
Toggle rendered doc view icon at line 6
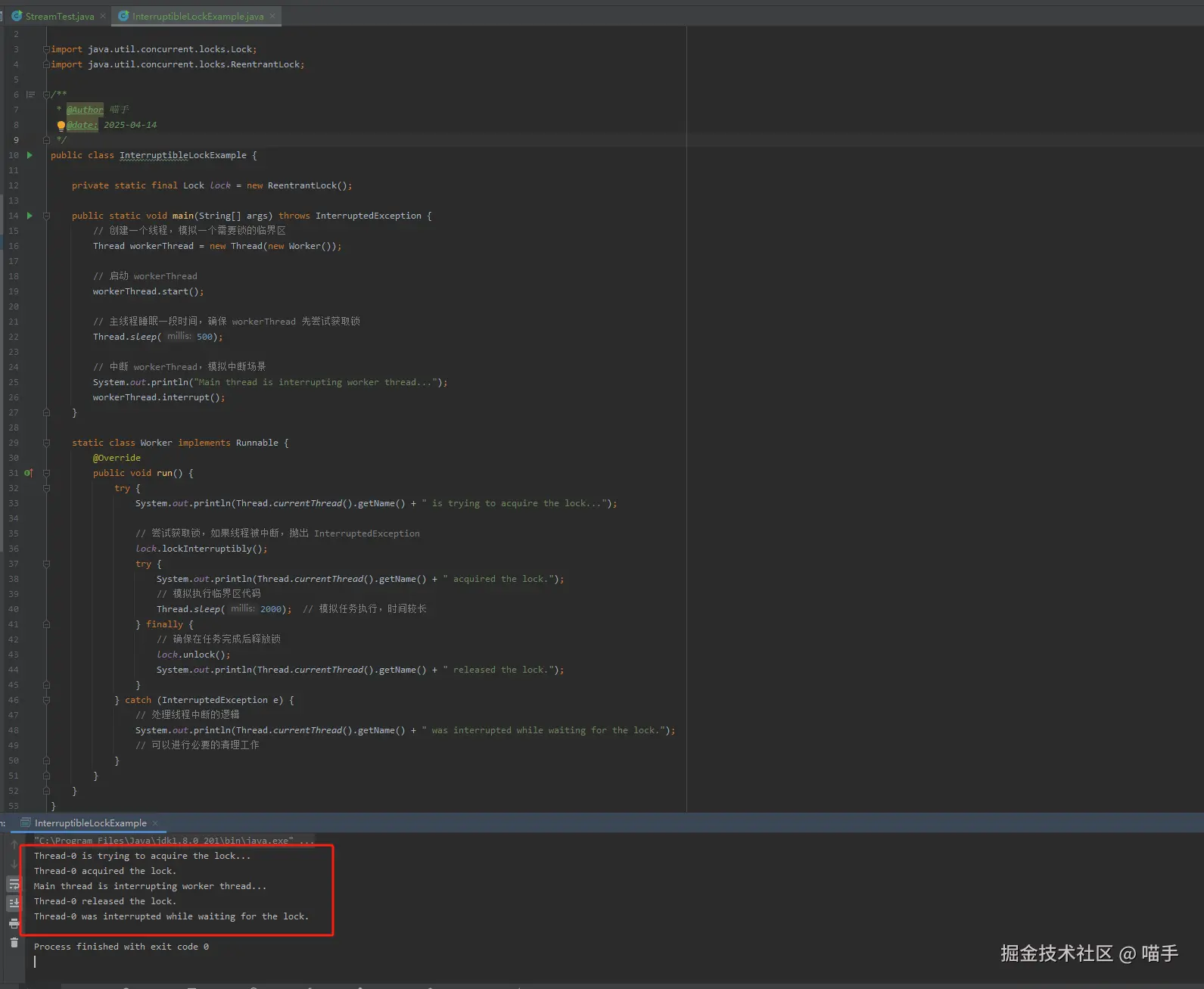click(31, 95)
